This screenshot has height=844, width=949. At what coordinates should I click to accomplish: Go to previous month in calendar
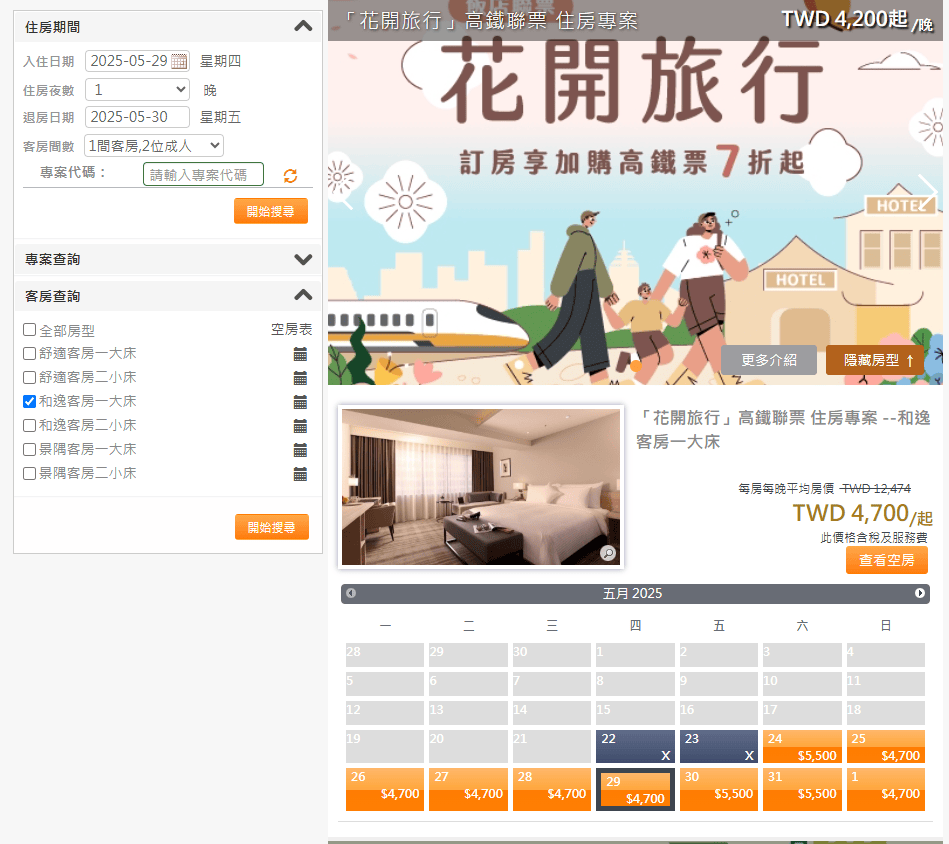click(351, 593)
